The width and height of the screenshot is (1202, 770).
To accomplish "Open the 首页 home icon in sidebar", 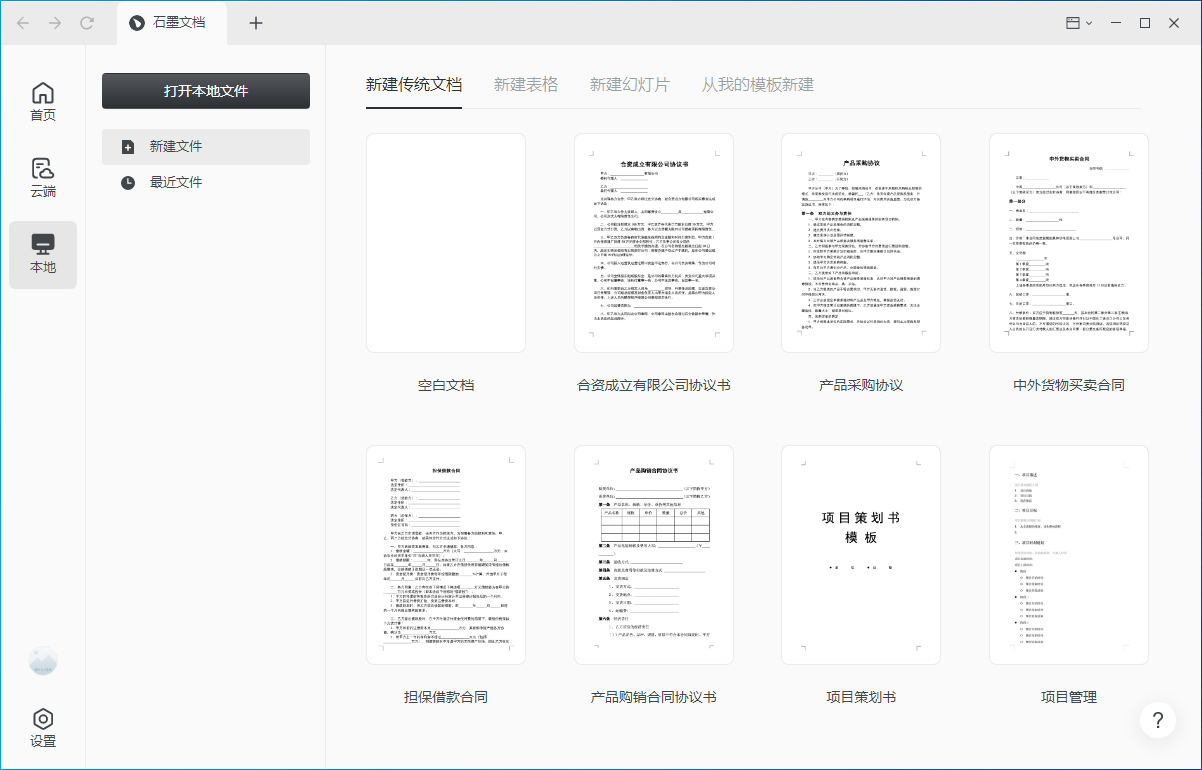I will (x=43, y=102).
